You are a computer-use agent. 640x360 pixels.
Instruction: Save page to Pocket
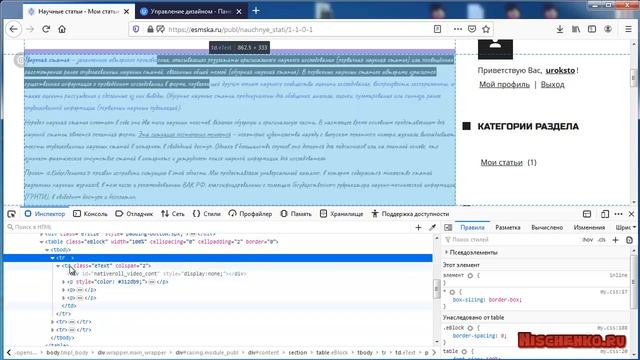tap(472, 29)
